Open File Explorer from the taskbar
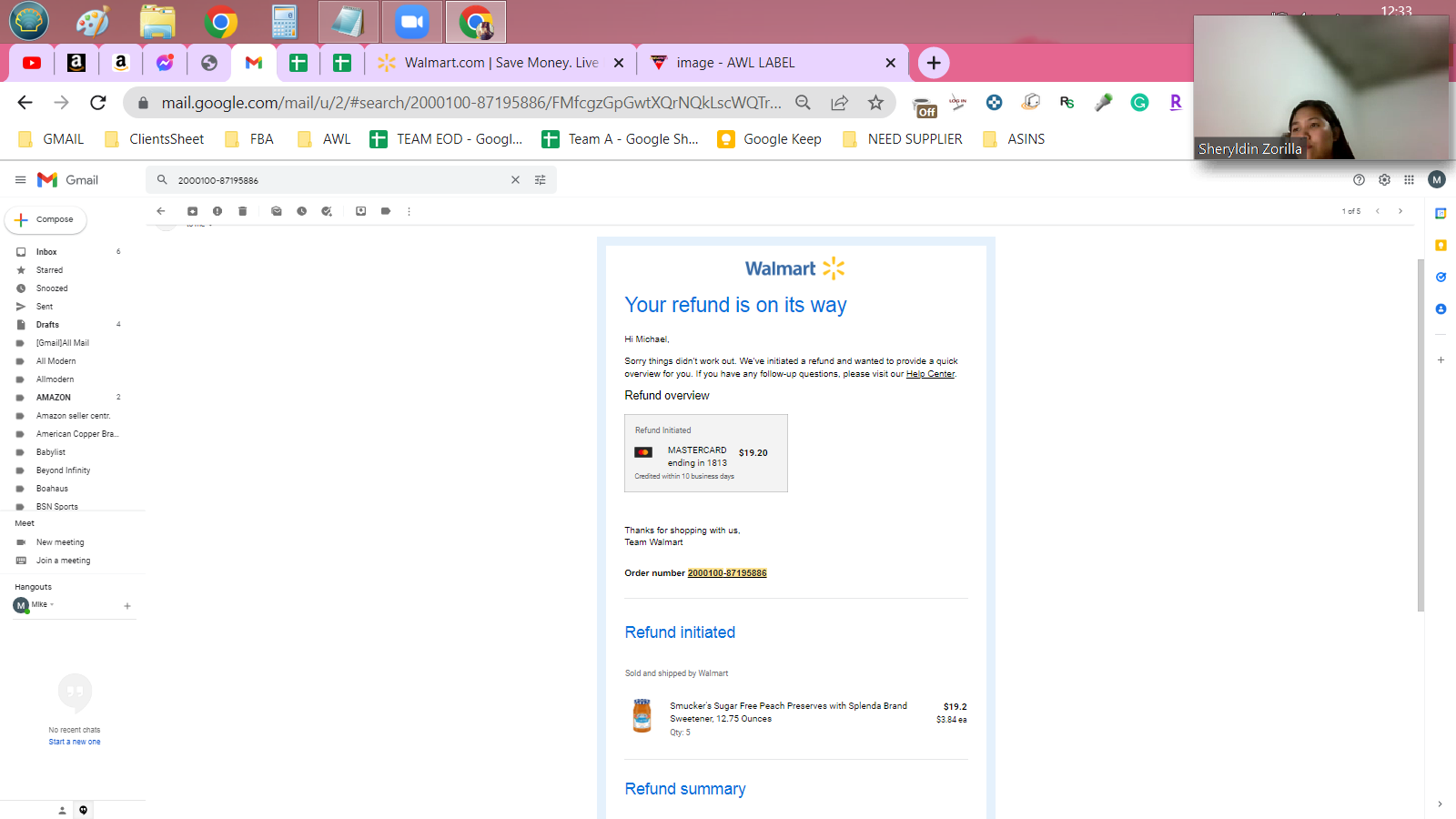1456x819 pixels. [x=157, y=21]
